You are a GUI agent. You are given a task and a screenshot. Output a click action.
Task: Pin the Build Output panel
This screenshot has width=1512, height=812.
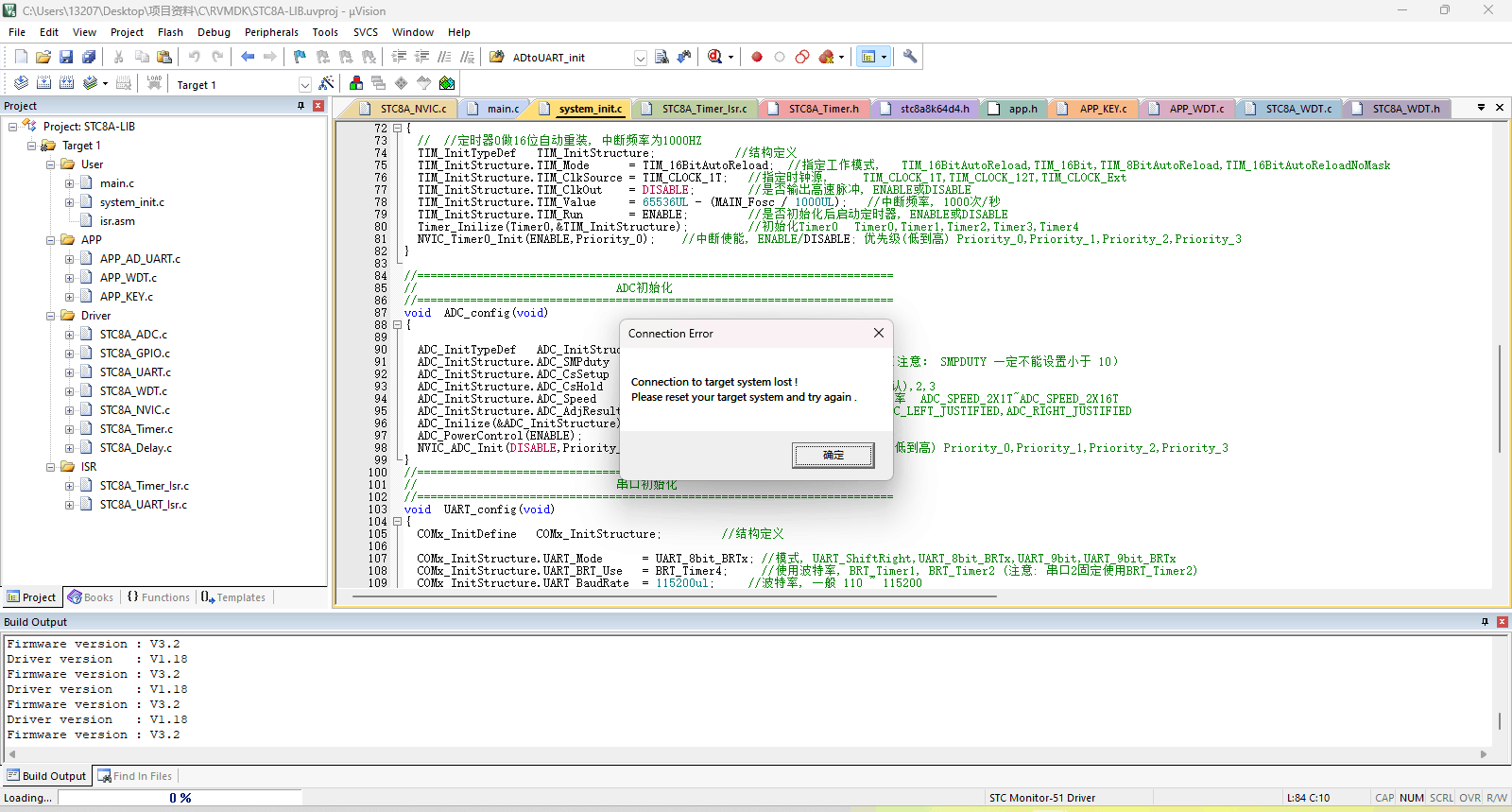point(1485,622)
